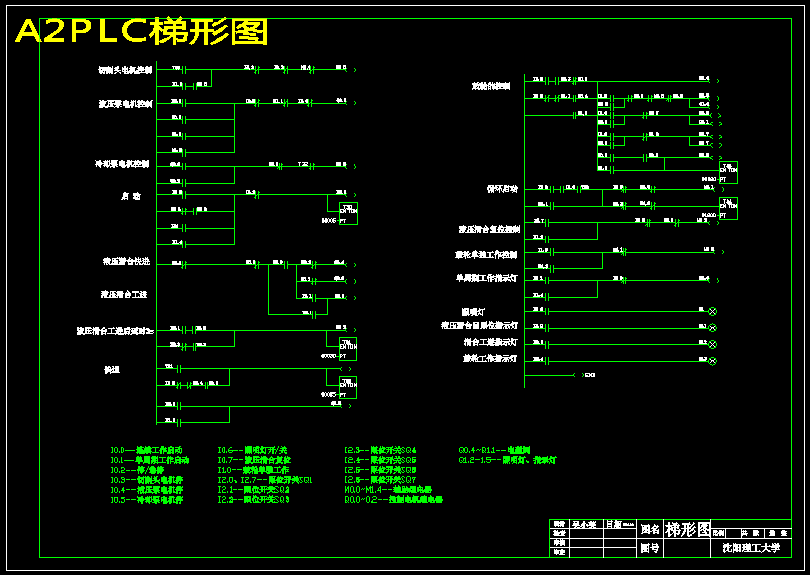Select the lamp symbol on the 滑台工进指示灯 rung
Screen dimensions: 810x575
(712, 345)
